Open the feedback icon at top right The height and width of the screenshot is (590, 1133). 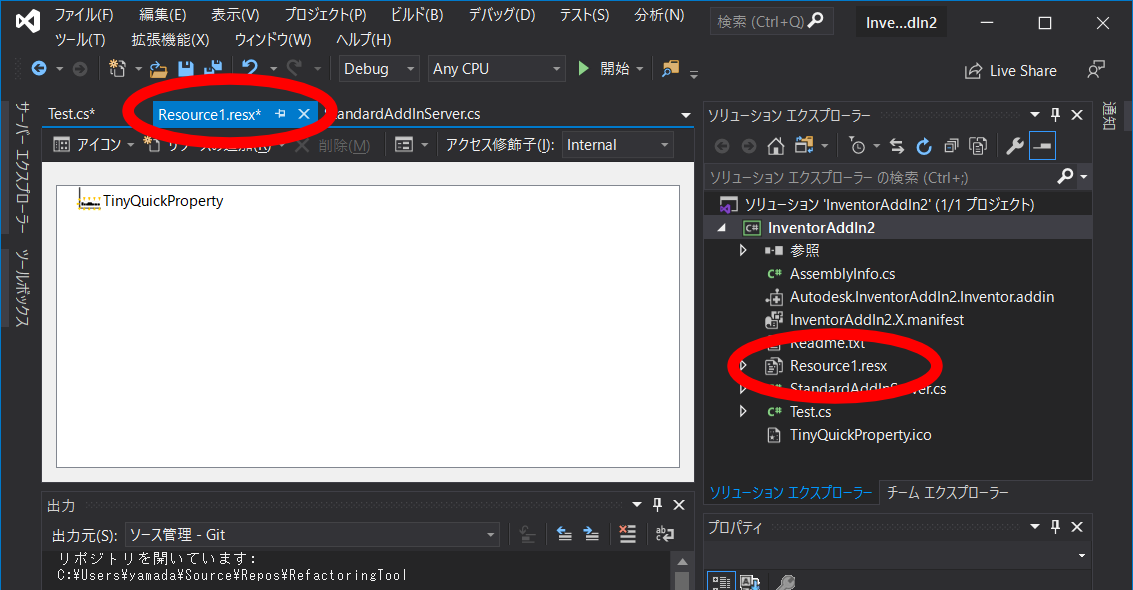1096,70
